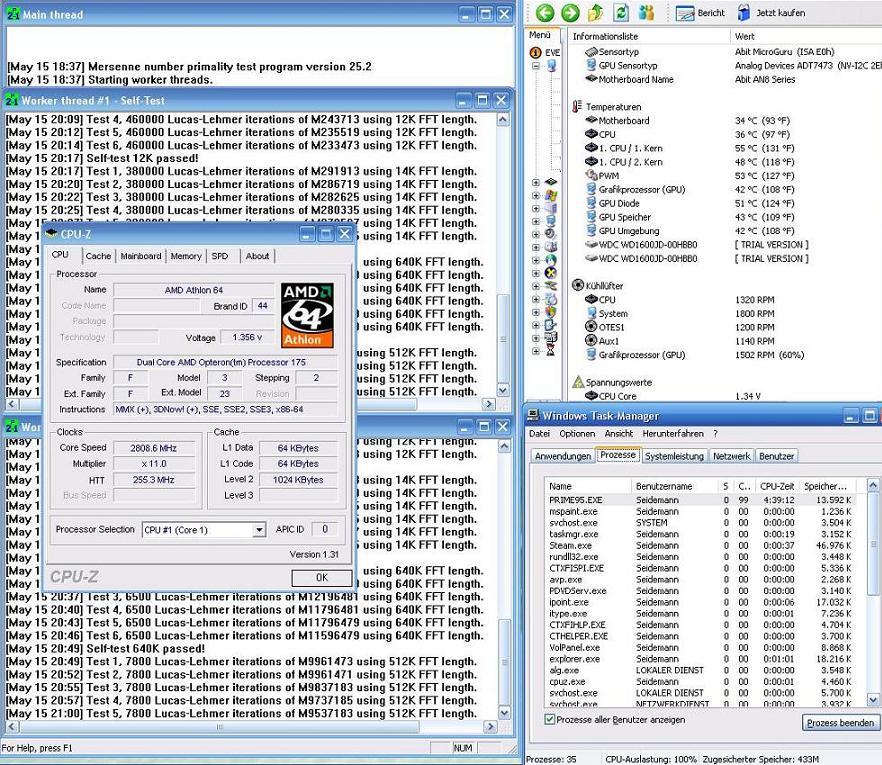The height and width of the screenshot is (765, 882).
Task: Open the Ansicht menu in Task Manager
Action: (x=618, y=434)
